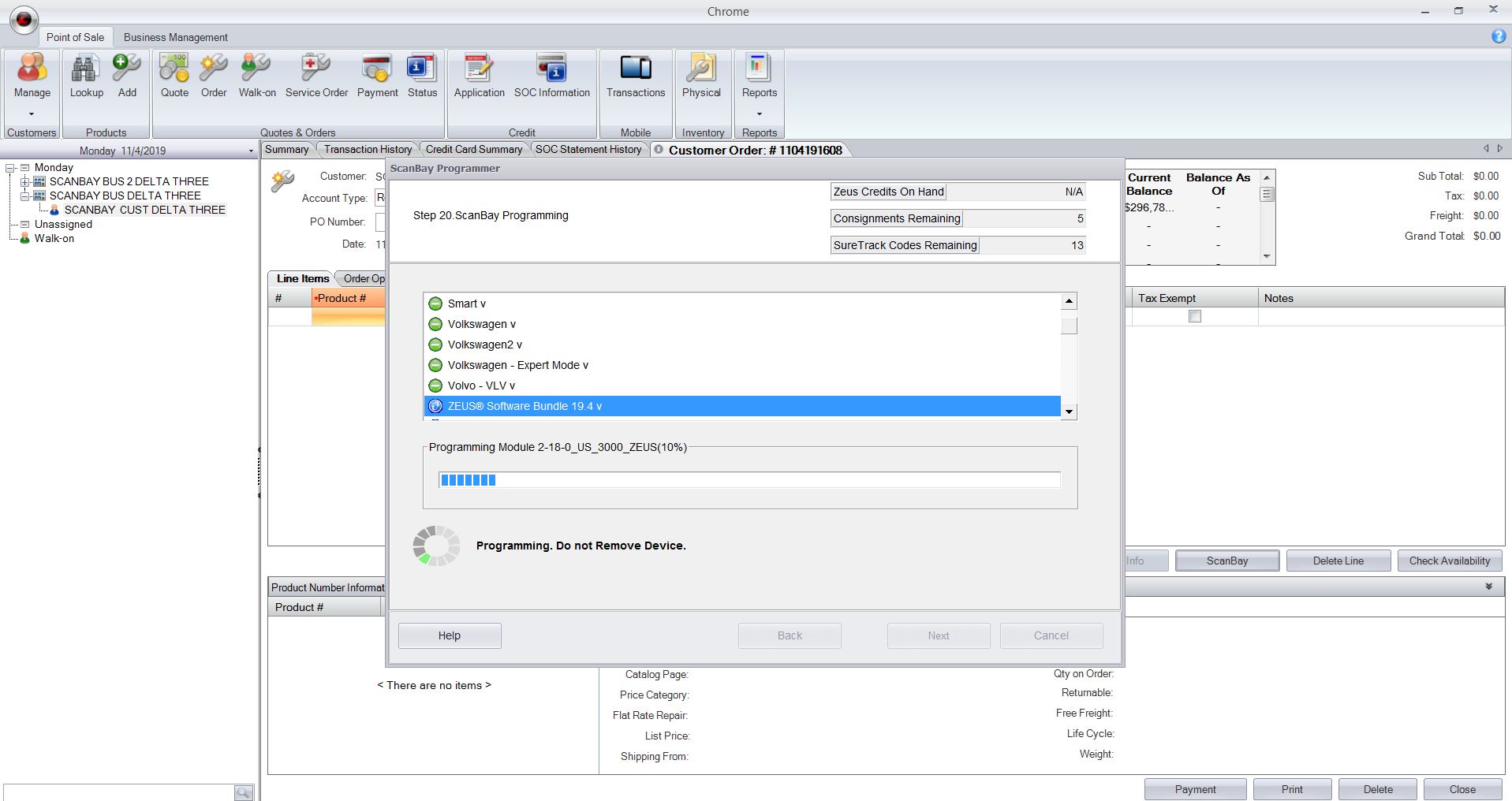Toggle the Tax Exempt checkbox
Viewport: 1512px width, 801px height.
tap(1195, 316)
